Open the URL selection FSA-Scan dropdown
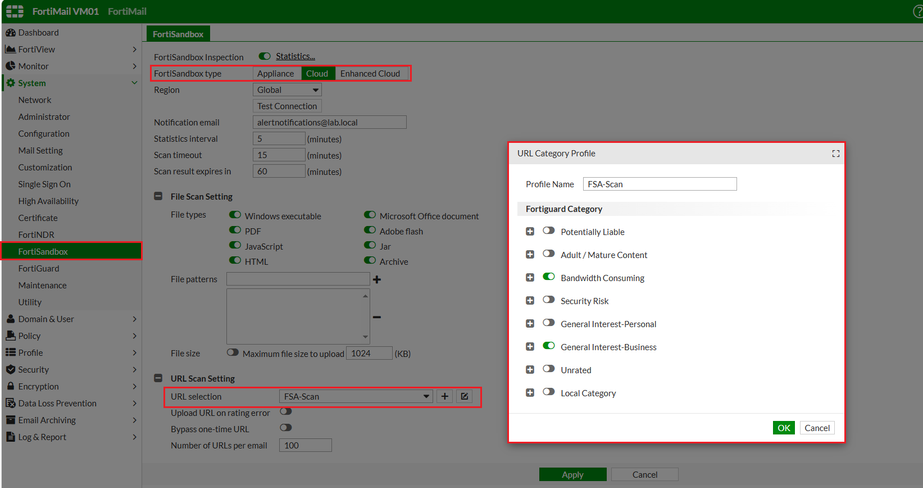Viewport: 923px width, 488px height. coord(356,397)
